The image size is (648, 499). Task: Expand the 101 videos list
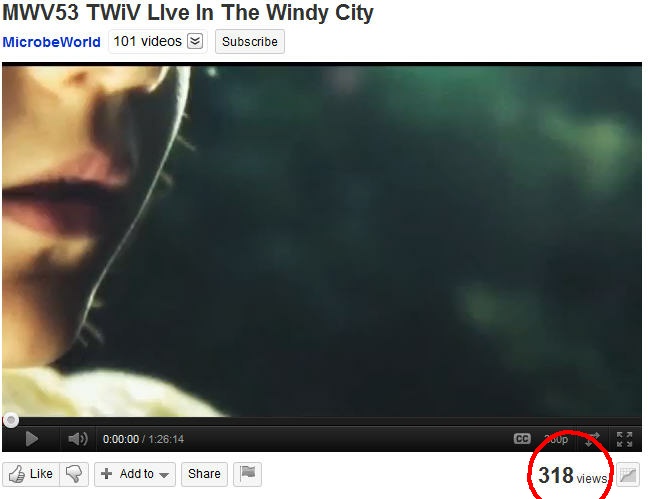[158, 41]
